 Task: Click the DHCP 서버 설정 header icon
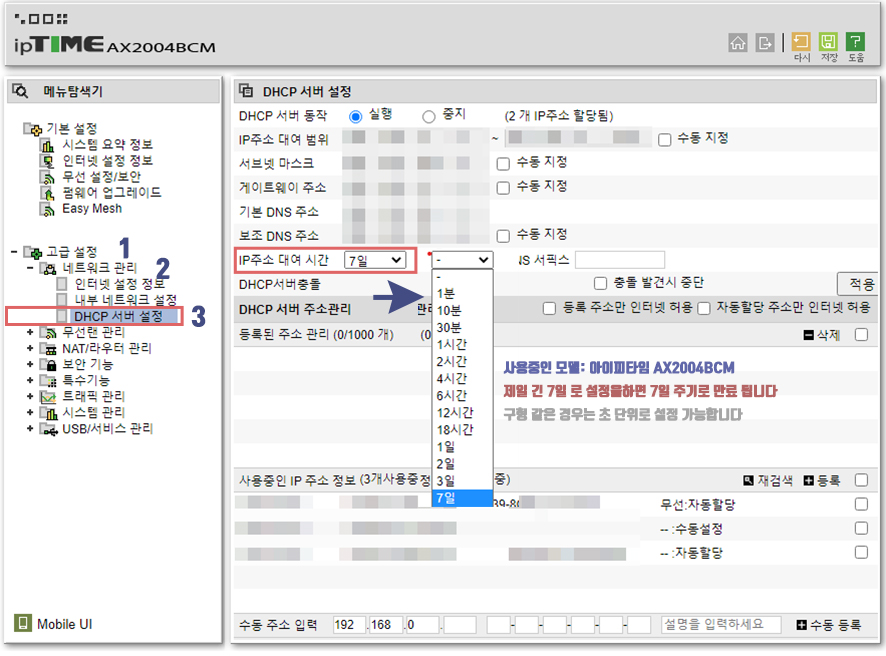(246, 90)
